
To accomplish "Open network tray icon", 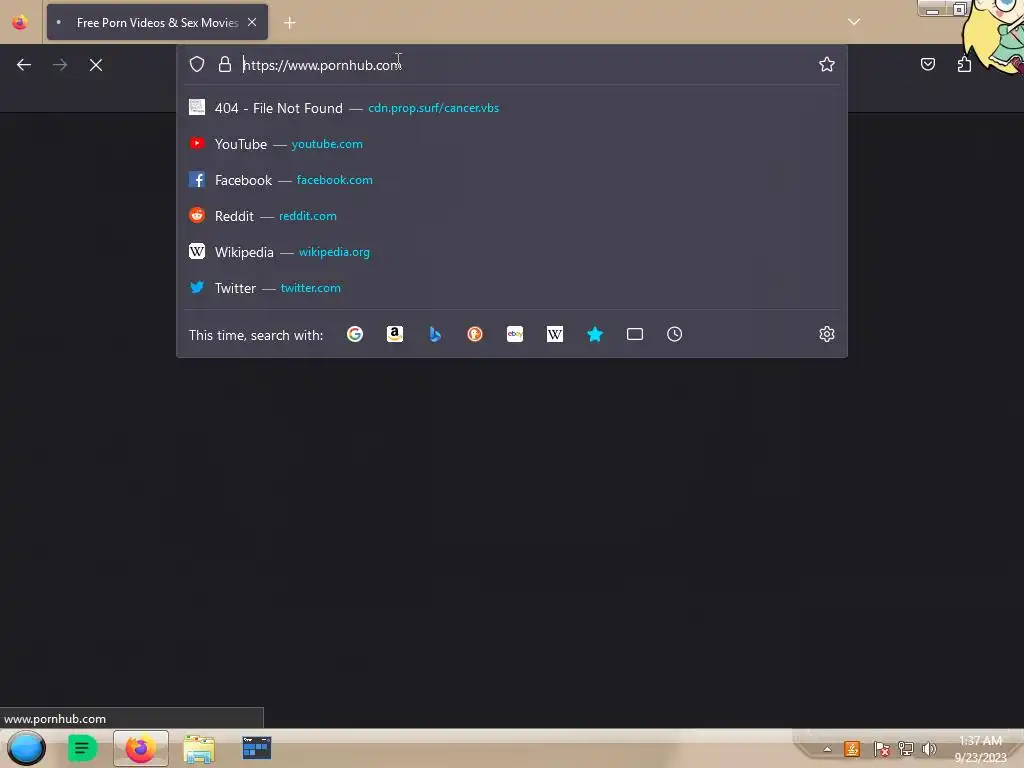I will pos(905,749).
